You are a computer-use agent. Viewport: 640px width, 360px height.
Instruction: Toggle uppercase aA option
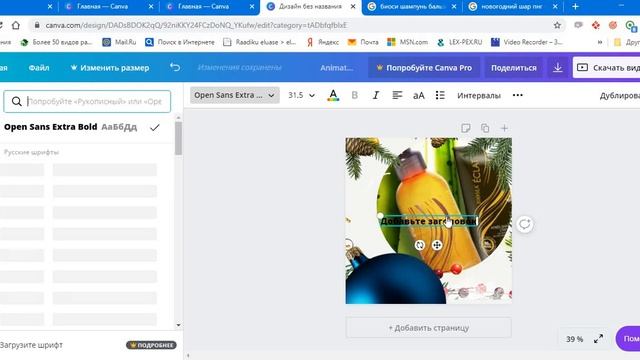pyautogui.click(x=418, y=95)
